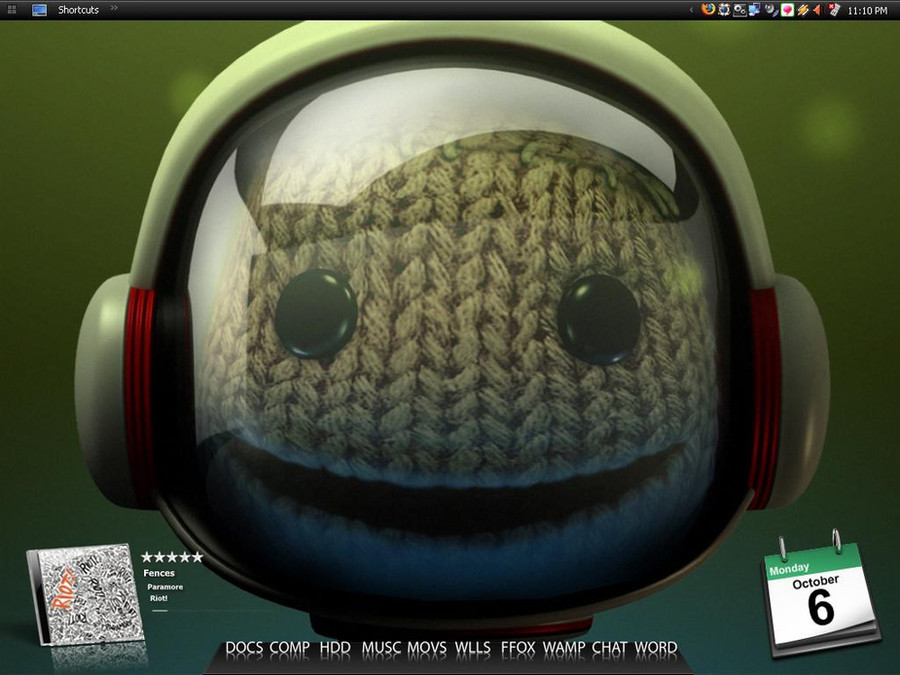The image size is (900, 675).
Task: Launch FFOX from the dock
Action: click(518, 648)
